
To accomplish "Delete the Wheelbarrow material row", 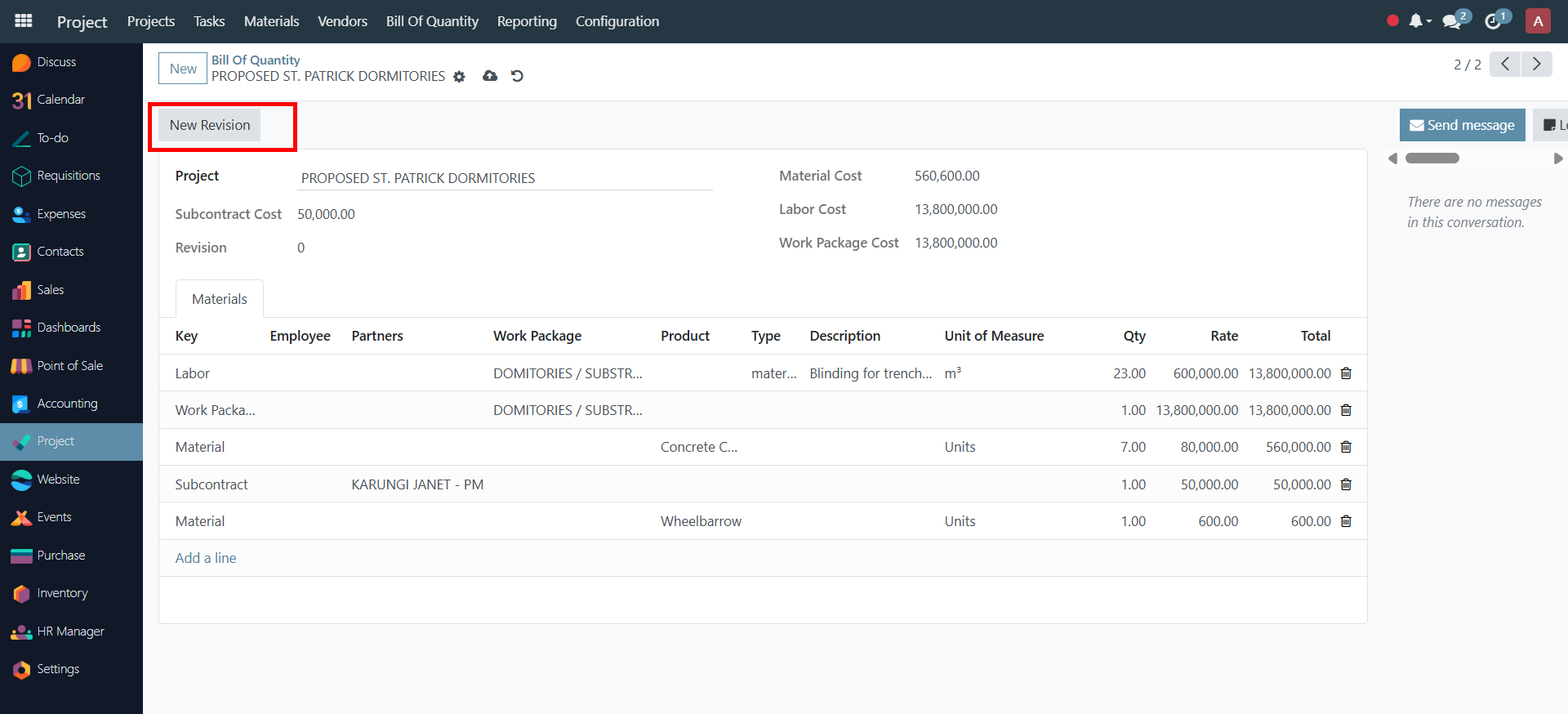I will click(x=1346, y=521).
